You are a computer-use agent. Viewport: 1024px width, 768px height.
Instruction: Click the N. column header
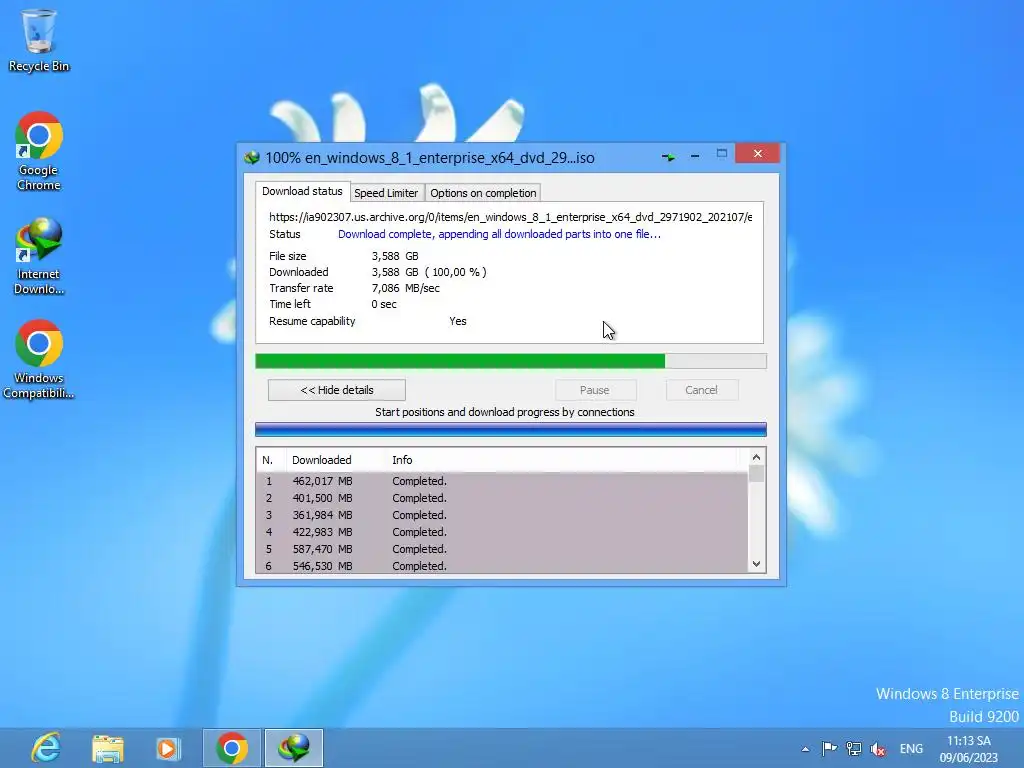271,460
